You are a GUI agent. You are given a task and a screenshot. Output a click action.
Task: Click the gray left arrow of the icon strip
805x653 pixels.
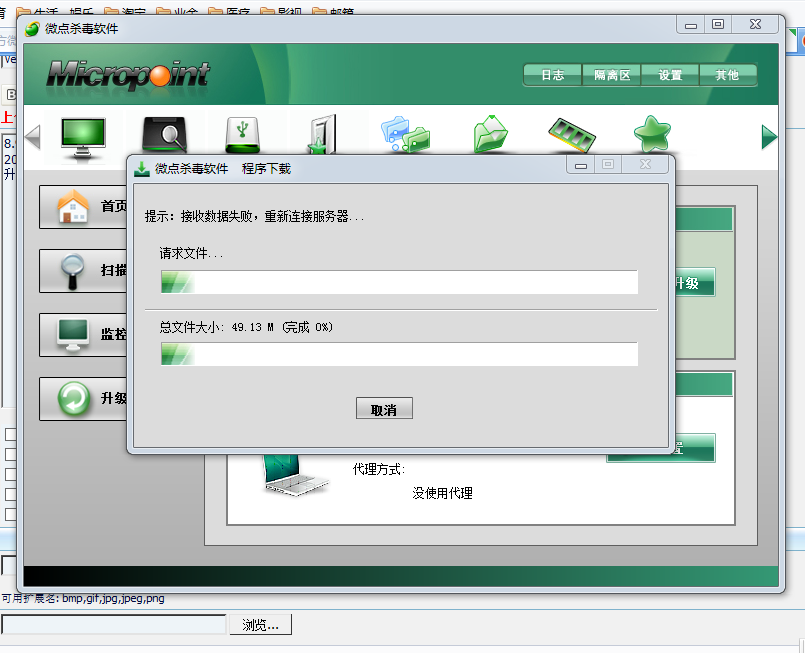click(33, 137)
